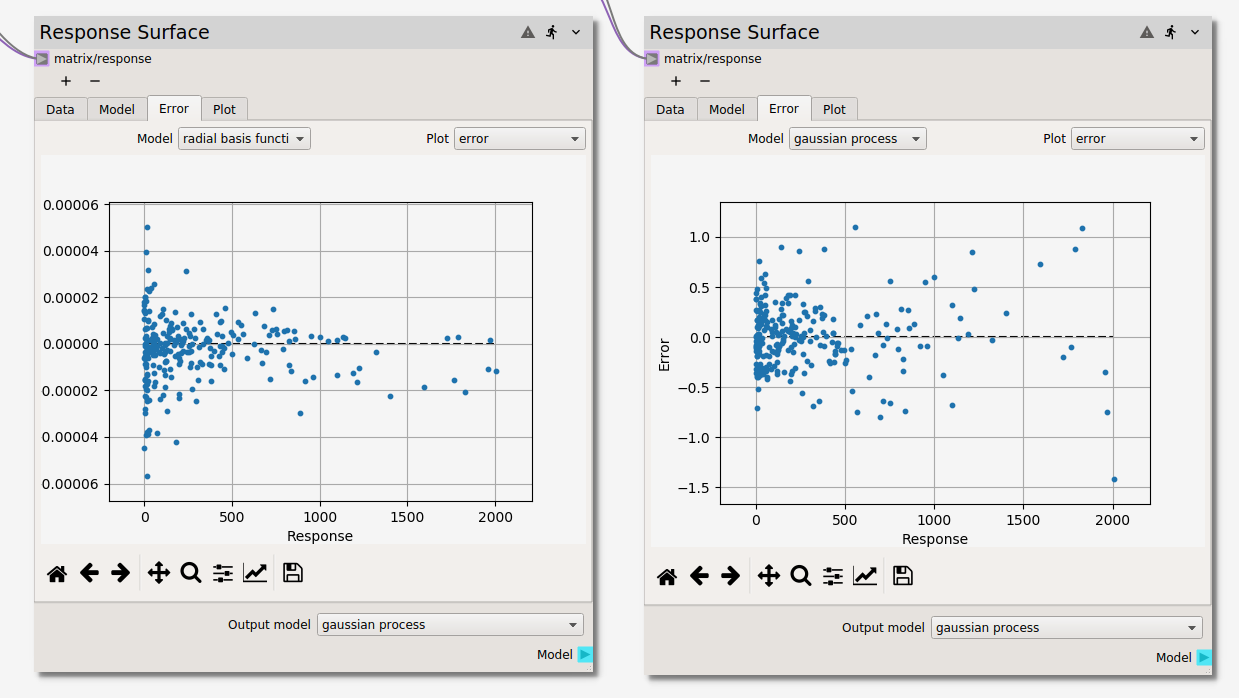Select the zoom magnifier tool in left panel
The height and width of the screenshot is (698, 1239).
click(190, 573)
